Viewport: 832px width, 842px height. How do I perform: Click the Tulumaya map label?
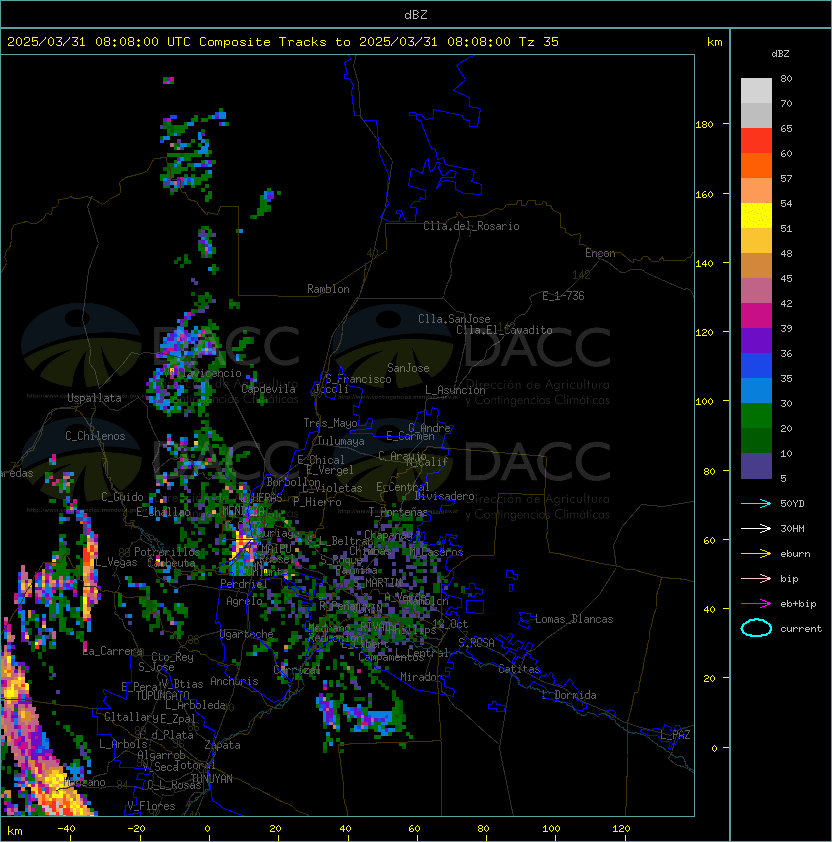click(341, 441)
